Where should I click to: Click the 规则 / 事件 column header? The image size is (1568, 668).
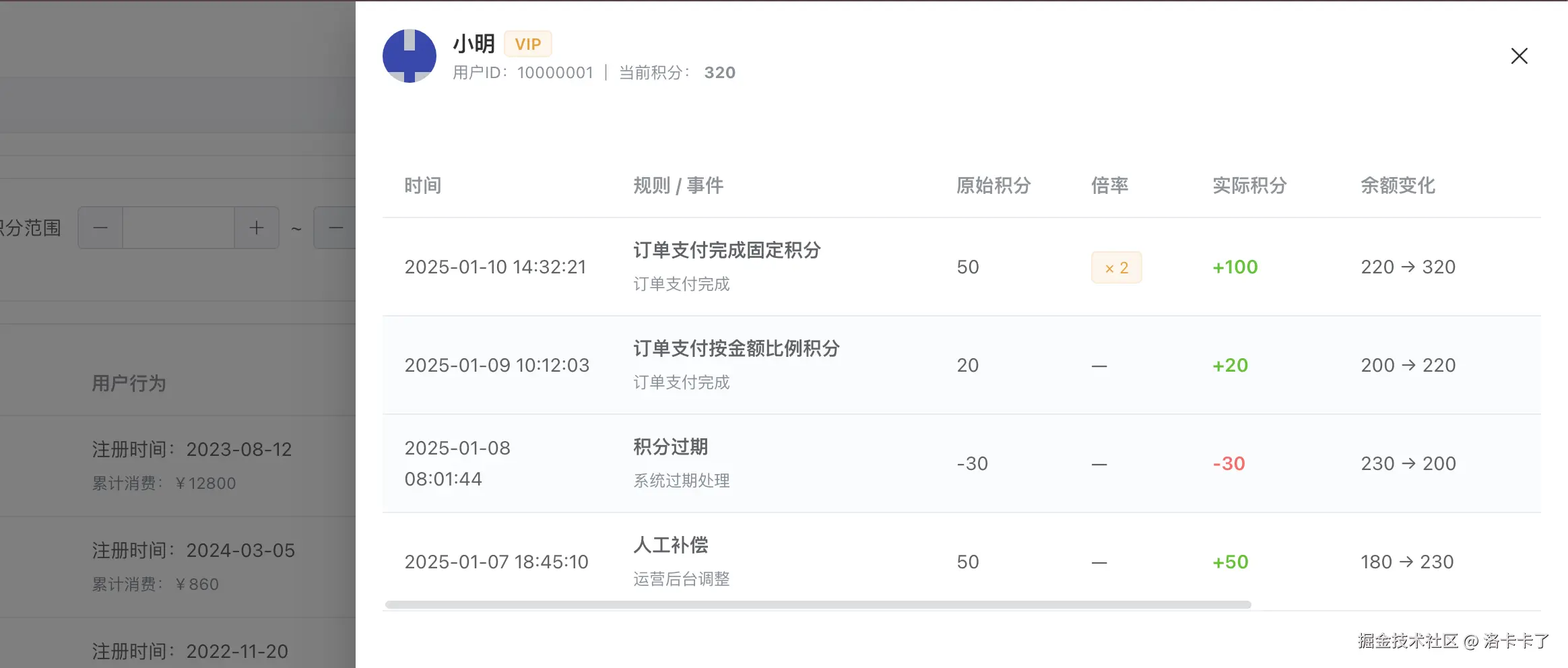point(678,185)
